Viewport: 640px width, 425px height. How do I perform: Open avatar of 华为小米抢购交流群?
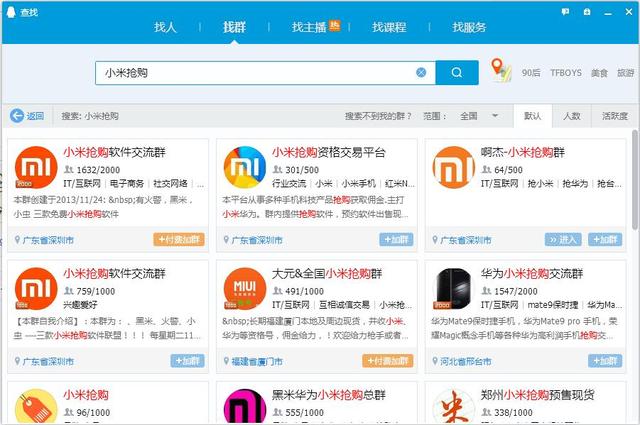click(454, 289)
